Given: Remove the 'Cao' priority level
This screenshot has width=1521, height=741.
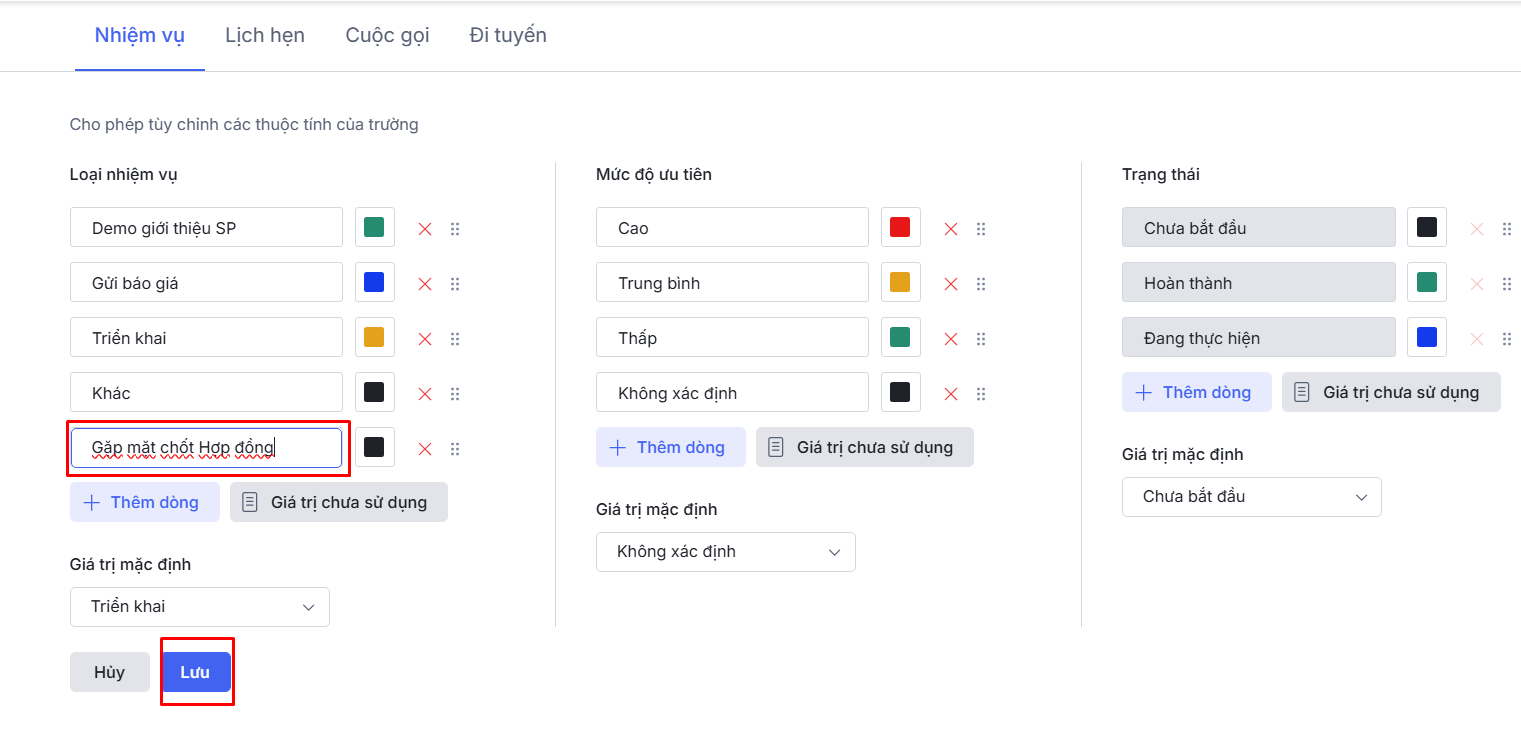Looking at the screenshot, I should tap(951, 229).
